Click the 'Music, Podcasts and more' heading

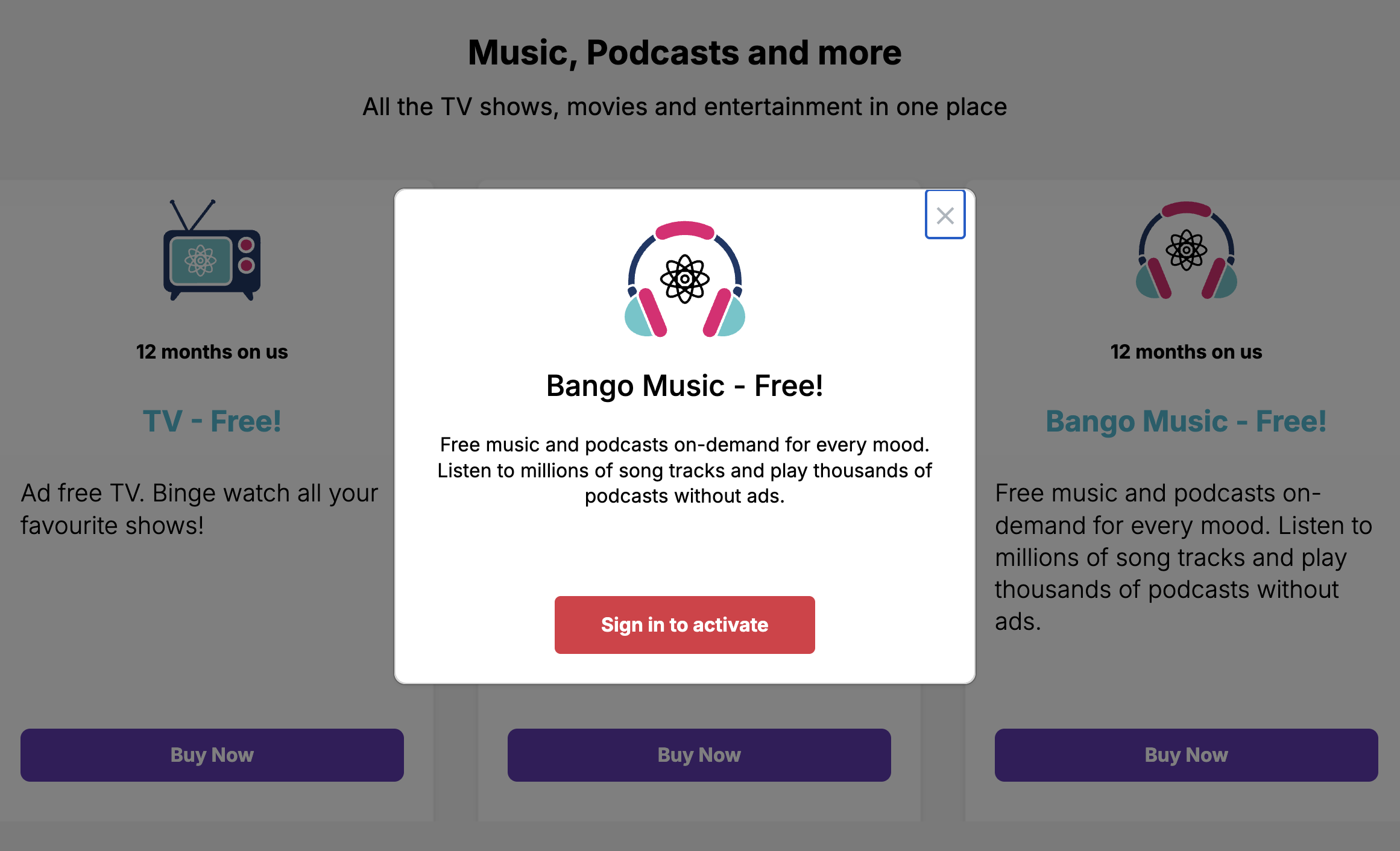click(x=684, y=52)
